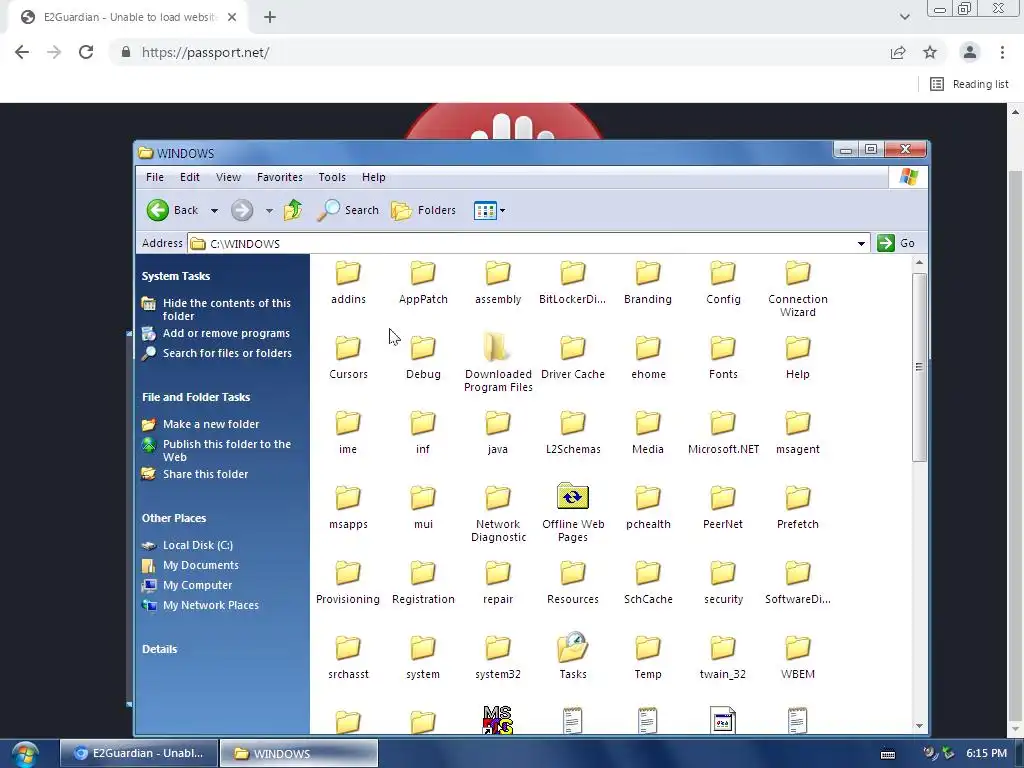Image resolution: width=1024 pixels, height=768 pixels.
Task: Click the Explorer scrollbar down arrow
Action: pyautogui.click(x=920, y=726)
